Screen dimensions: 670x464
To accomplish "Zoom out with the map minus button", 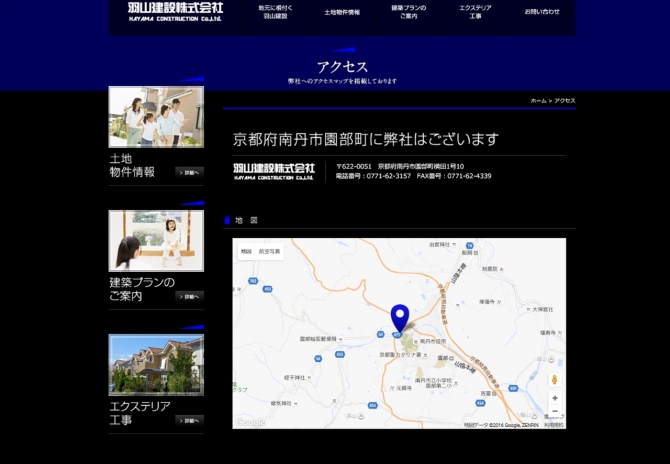I will (555, 411).
